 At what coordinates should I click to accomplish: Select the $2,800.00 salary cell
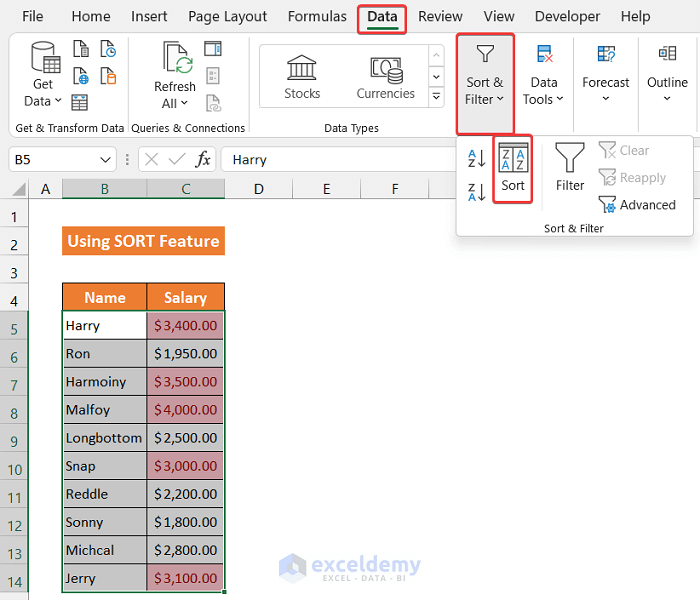pos(185,550)
